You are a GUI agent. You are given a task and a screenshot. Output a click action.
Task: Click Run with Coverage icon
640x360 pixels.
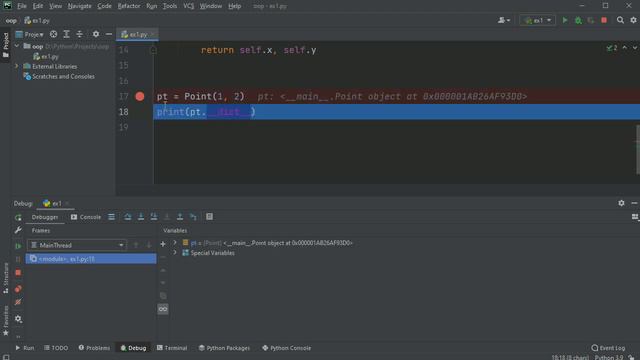591,20
